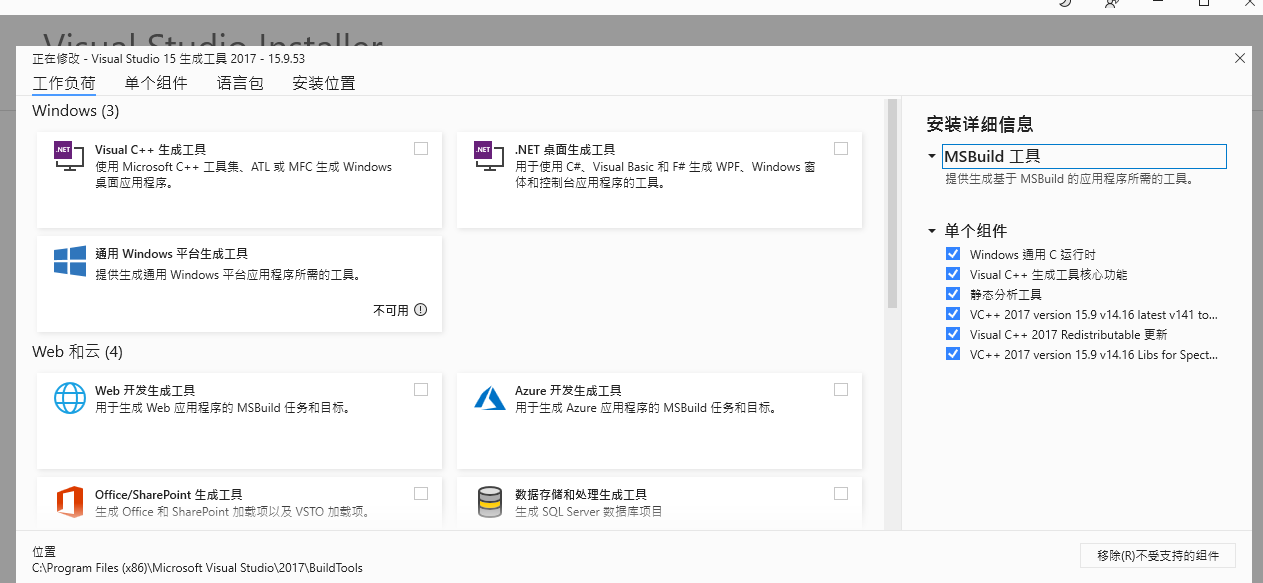Tick the 数据存储和处理生成工具 checkbox
Viewport: 1263px width, 583px height.
841,493
